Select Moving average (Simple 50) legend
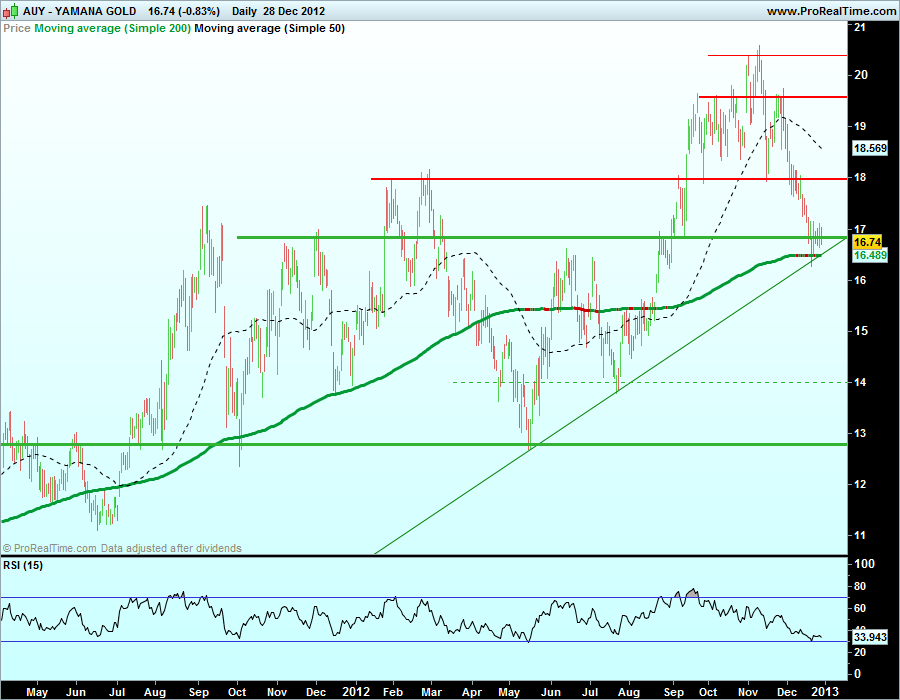The image size is (900, 700). [269, 28]
